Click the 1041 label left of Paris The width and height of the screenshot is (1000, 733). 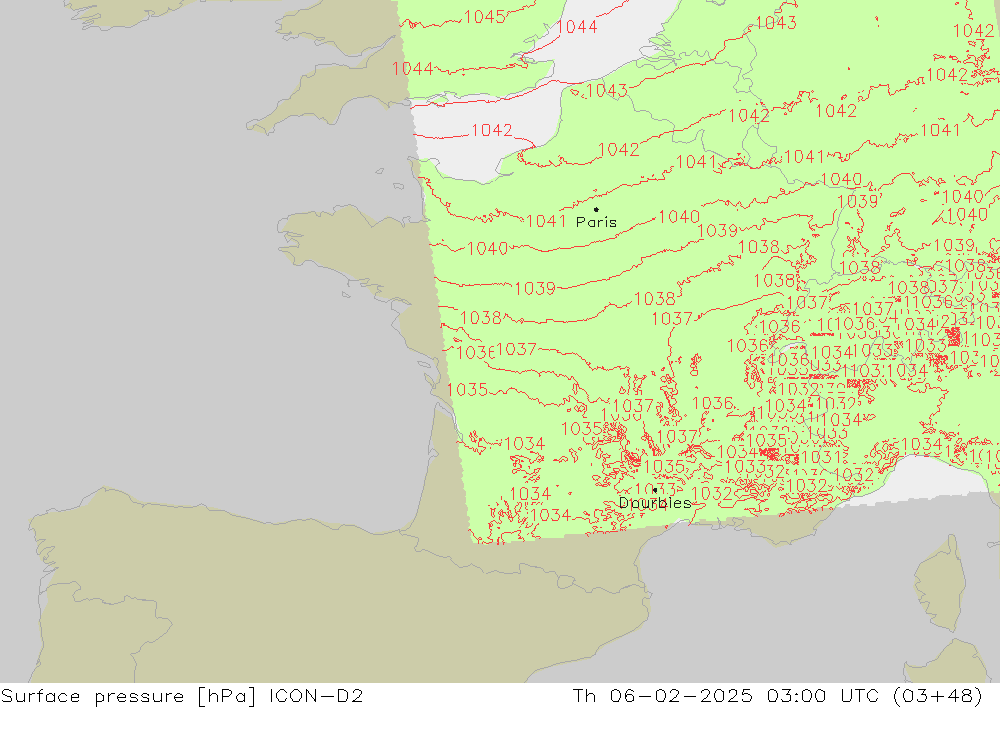click(546, 221)
